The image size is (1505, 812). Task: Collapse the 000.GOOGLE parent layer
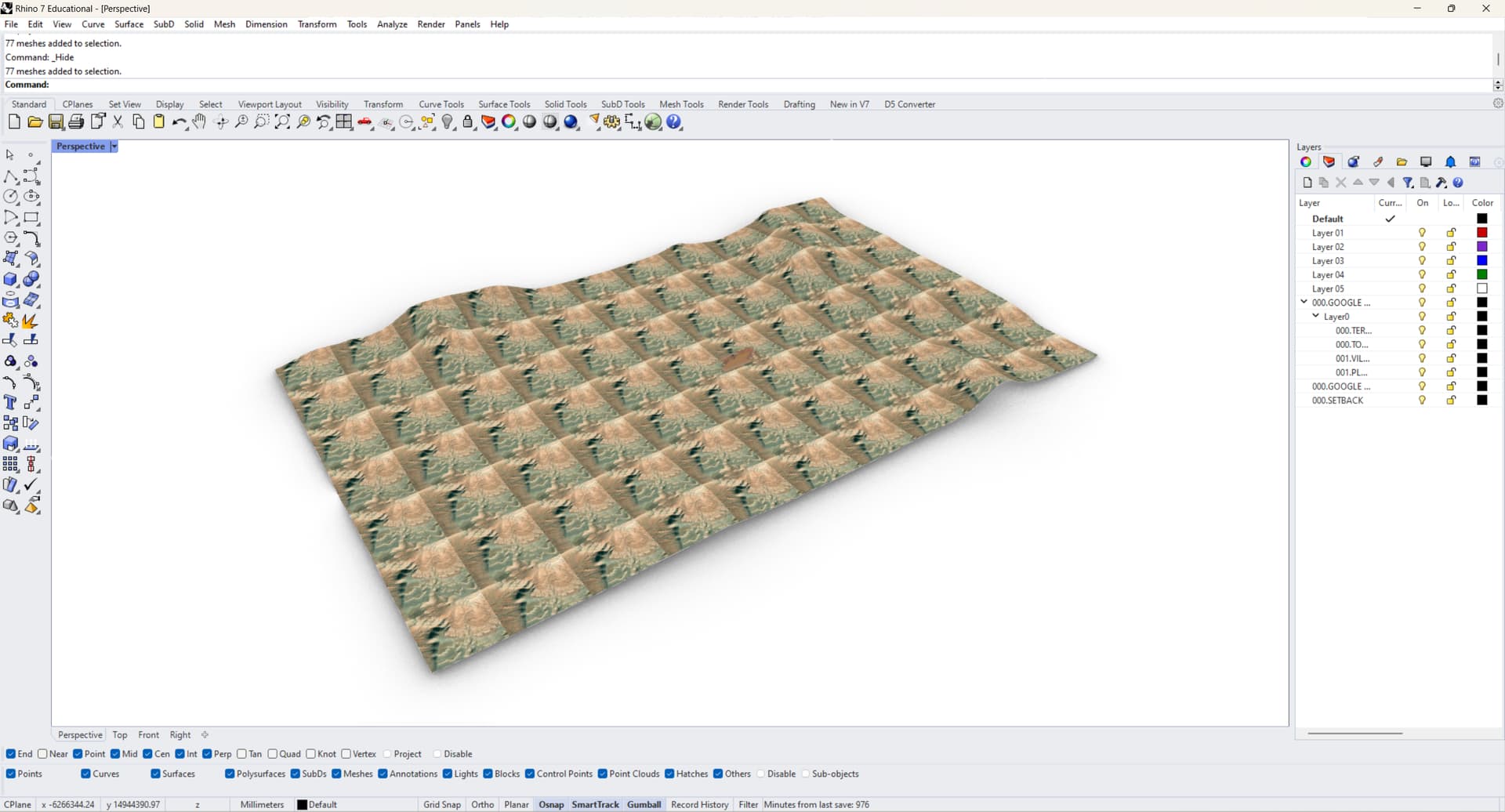1304,302
